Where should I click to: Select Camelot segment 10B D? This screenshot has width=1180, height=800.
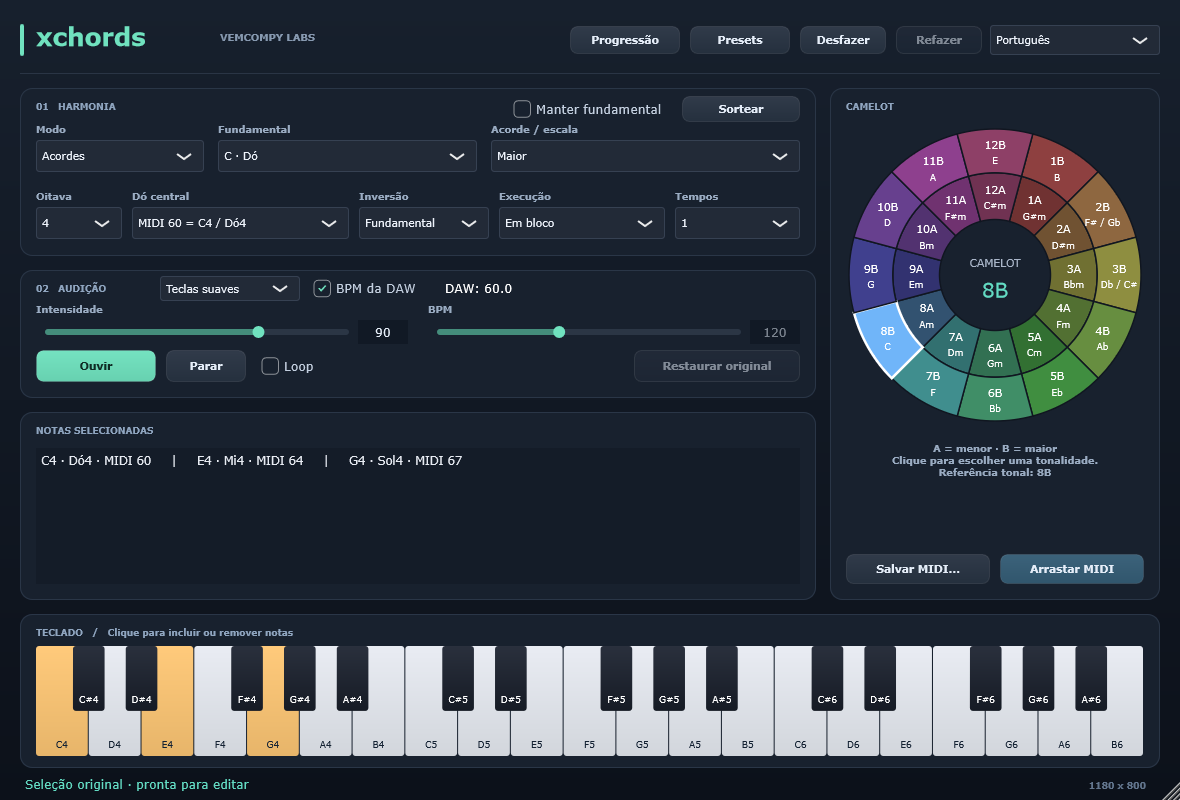coord(888,214)
